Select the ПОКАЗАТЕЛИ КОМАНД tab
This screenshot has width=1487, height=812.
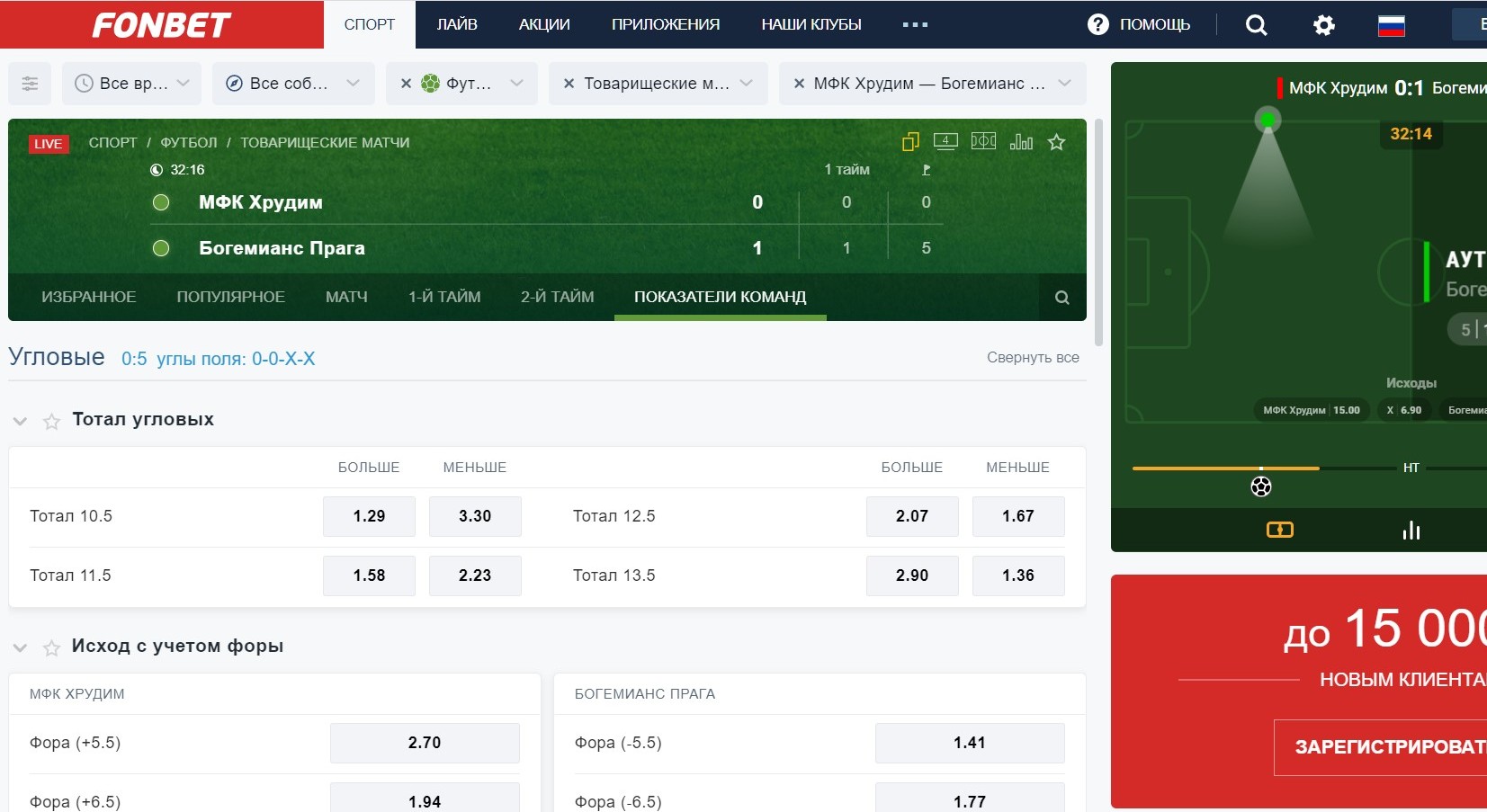tap(720, 297)
